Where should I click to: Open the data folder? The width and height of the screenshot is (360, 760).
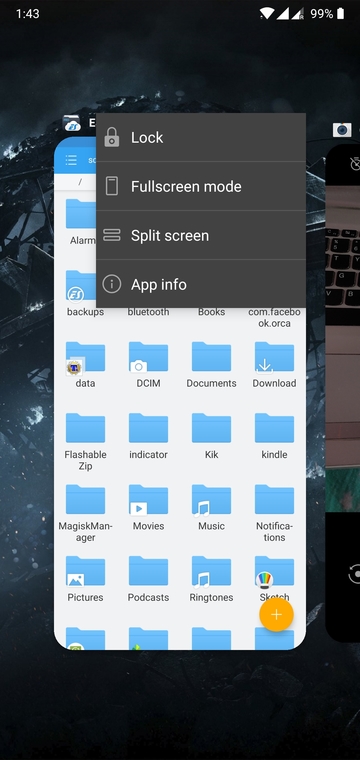click(x=85, y=365)
